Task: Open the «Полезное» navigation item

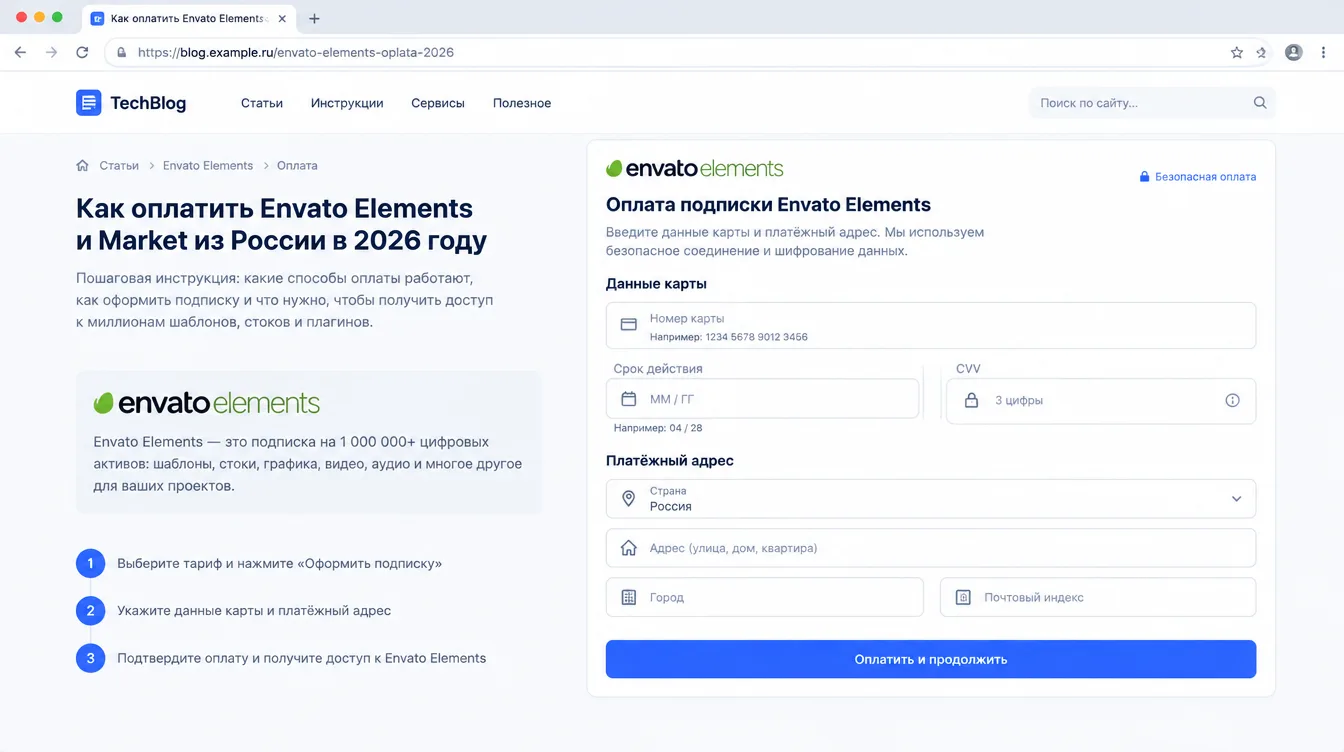Action: pos(522,103)
